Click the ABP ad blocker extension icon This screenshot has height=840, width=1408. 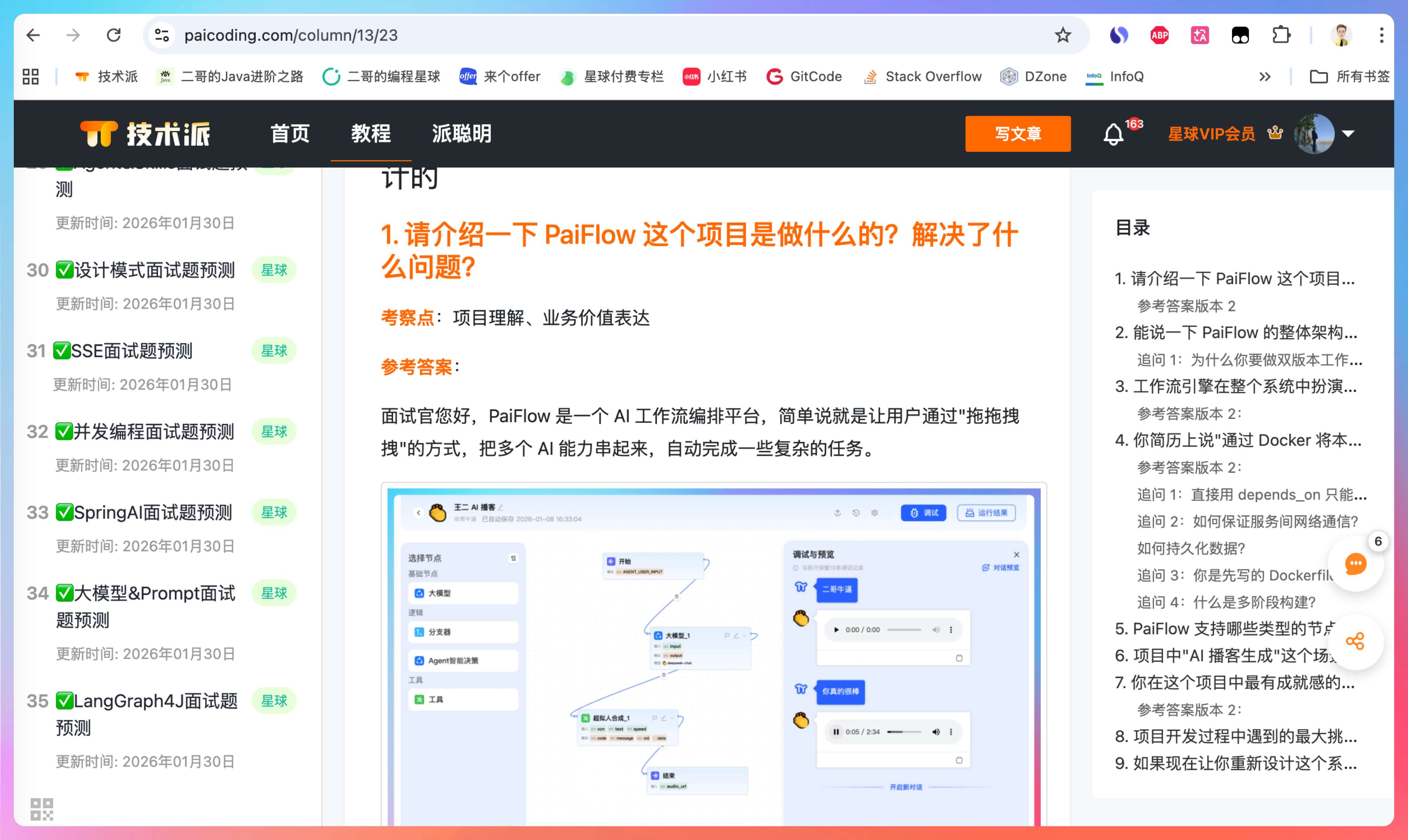1159,35
